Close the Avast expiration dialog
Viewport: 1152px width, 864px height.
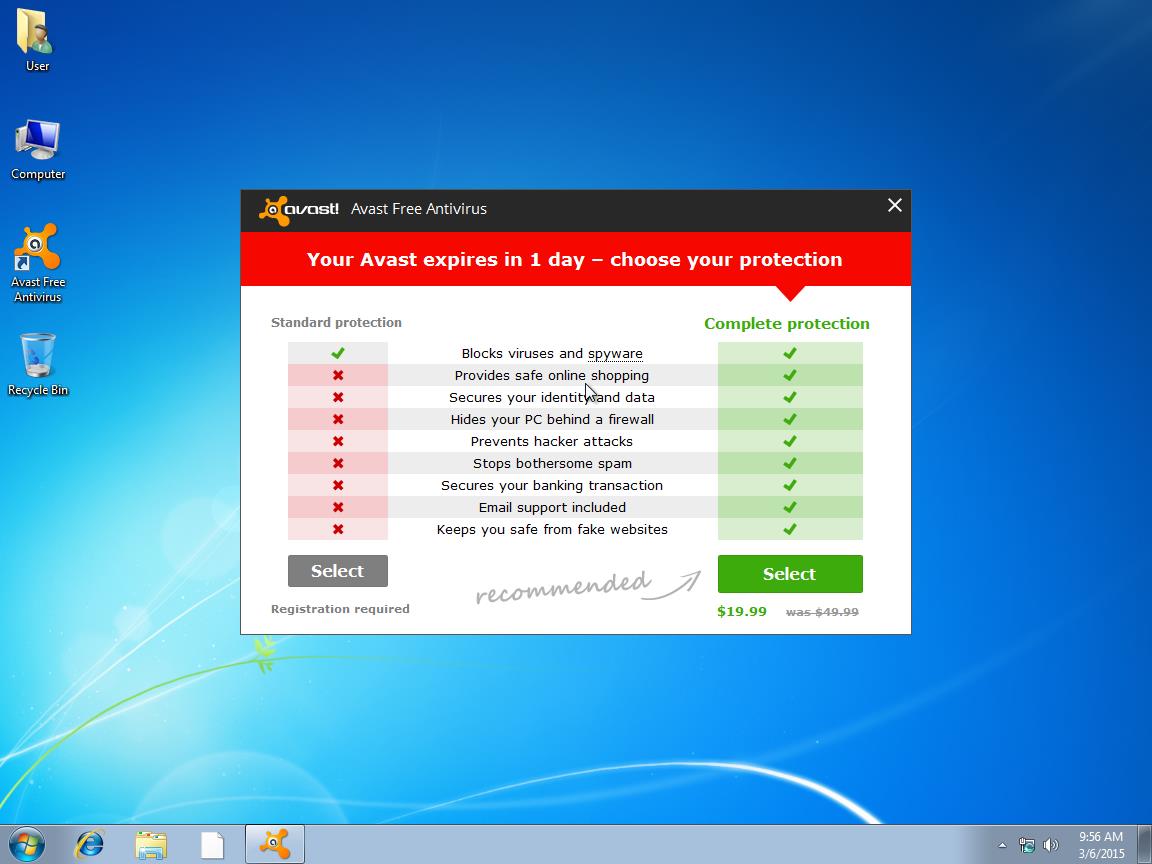(894, 205)
